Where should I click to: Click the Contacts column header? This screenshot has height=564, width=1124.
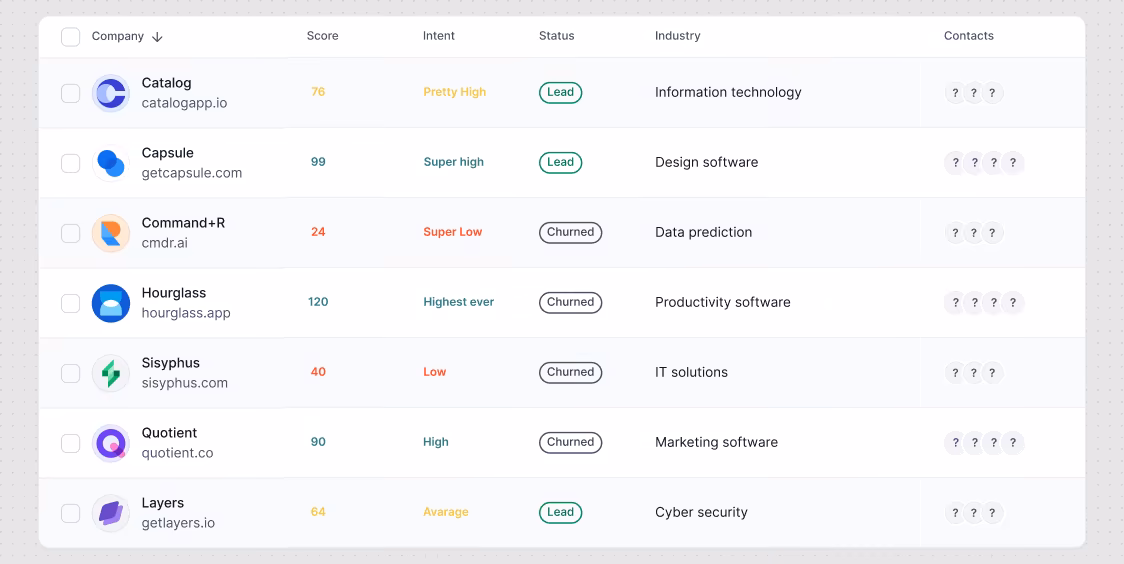tap(968, 36)
